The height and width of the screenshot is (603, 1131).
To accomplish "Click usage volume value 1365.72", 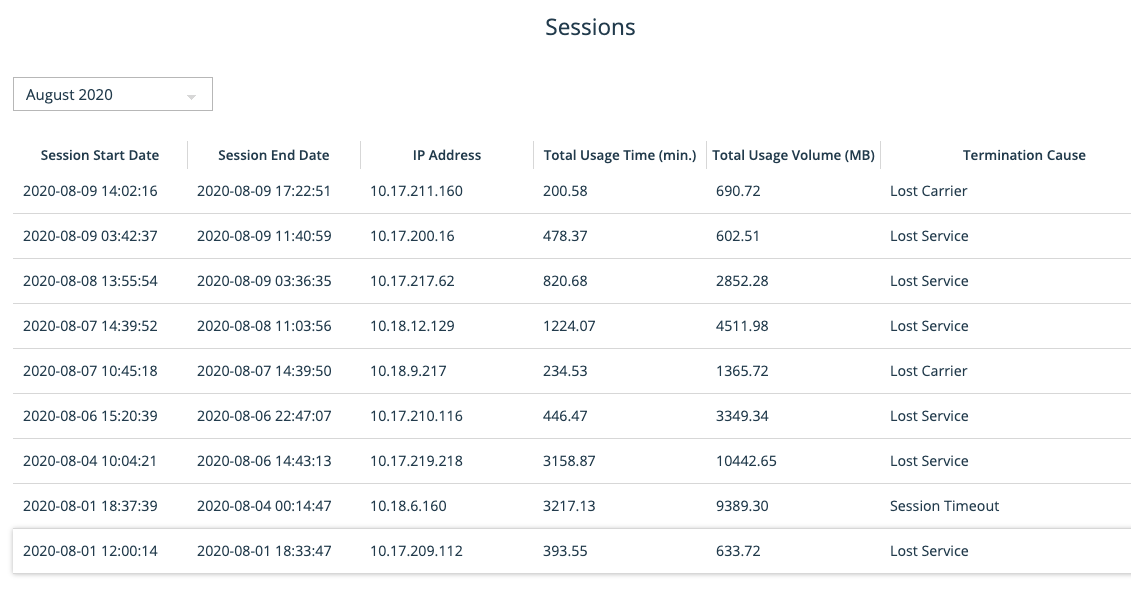I will (742, 371).
